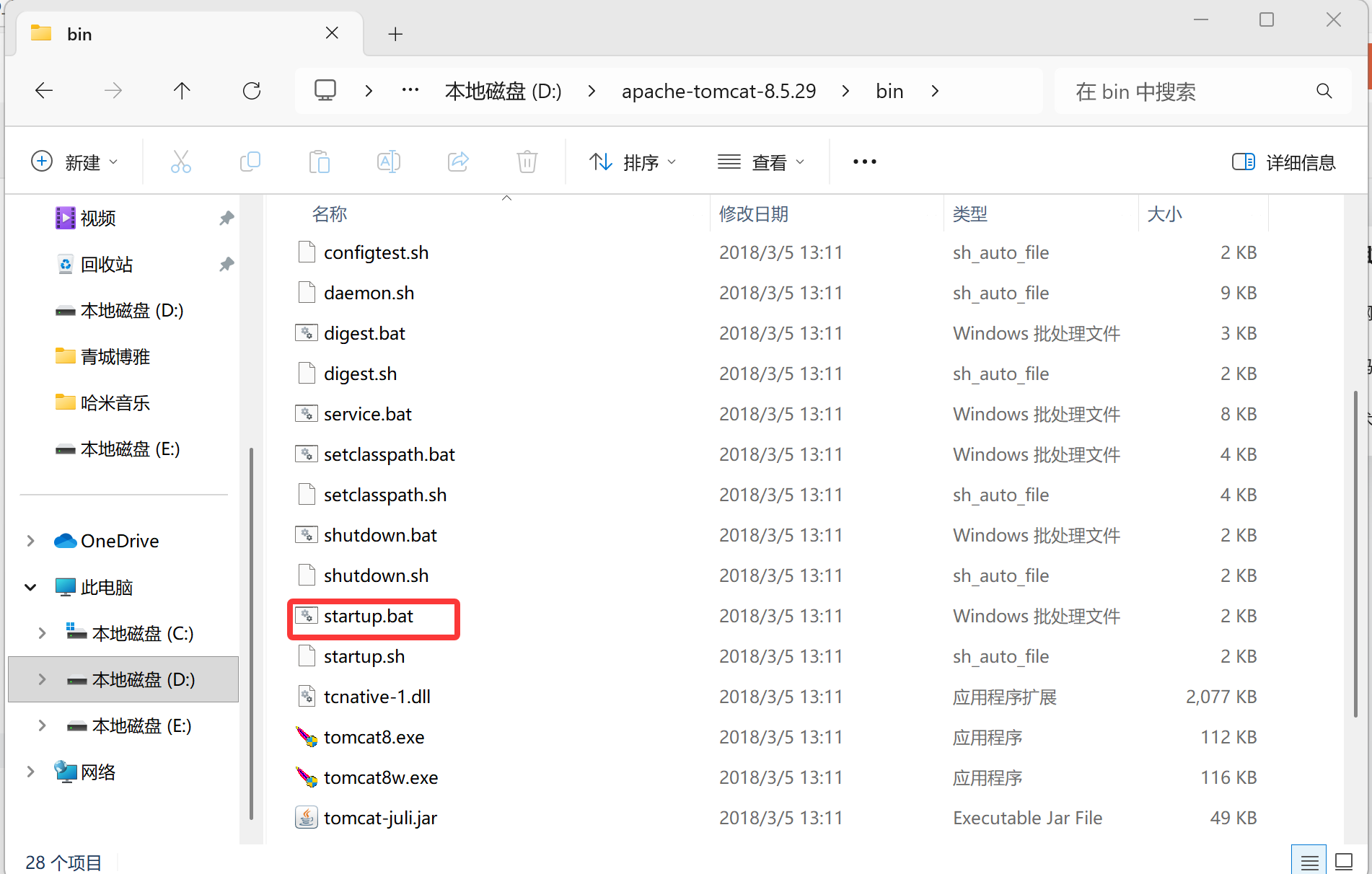The width and height of the screenshot is (1372, 874).
Task: Collapse the 此电脑 tree node
Action: click(x=30, y=587)
